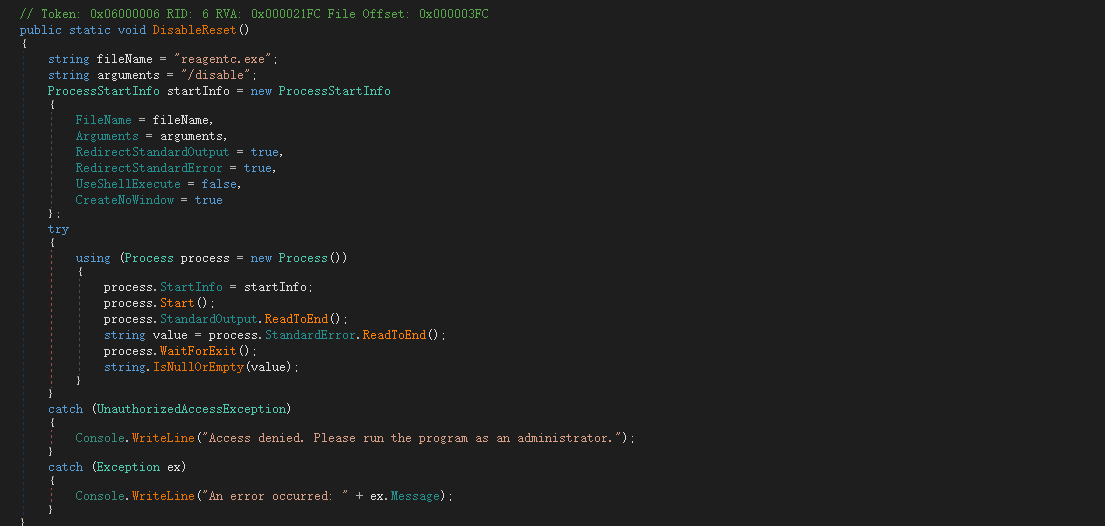The width and height of the screenshot is (1105, 526).
Task: Click the IsNullOrEmpty method
Action: 198,367
